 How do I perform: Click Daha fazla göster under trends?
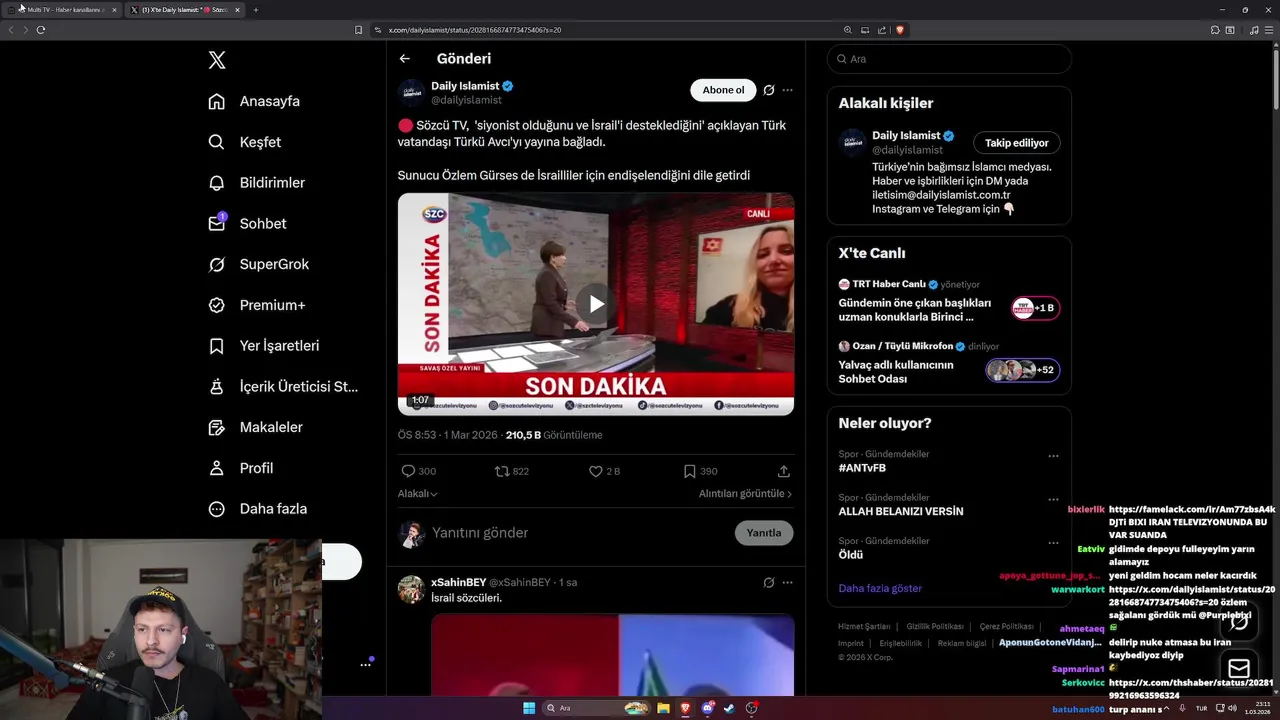point(880,588)
